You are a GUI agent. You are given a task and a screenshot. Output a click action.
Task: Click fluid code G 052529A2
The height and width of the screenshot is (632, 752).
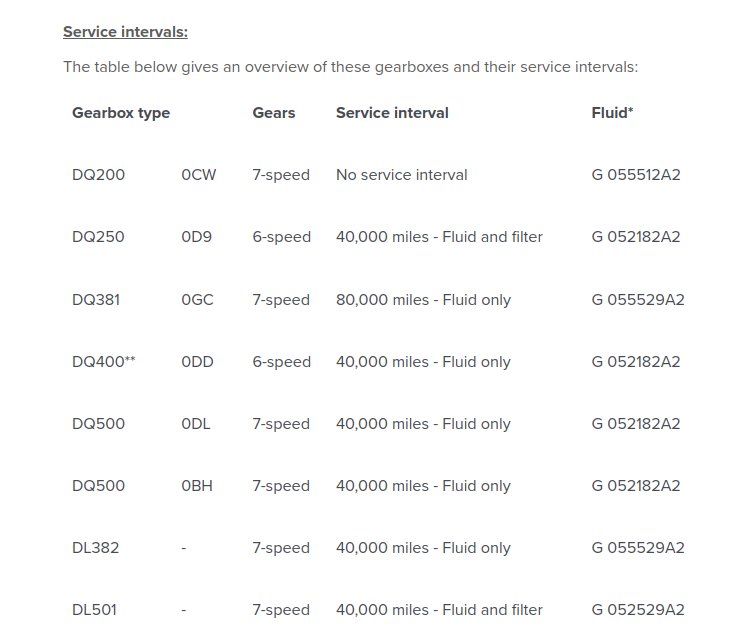pos(638,610)
